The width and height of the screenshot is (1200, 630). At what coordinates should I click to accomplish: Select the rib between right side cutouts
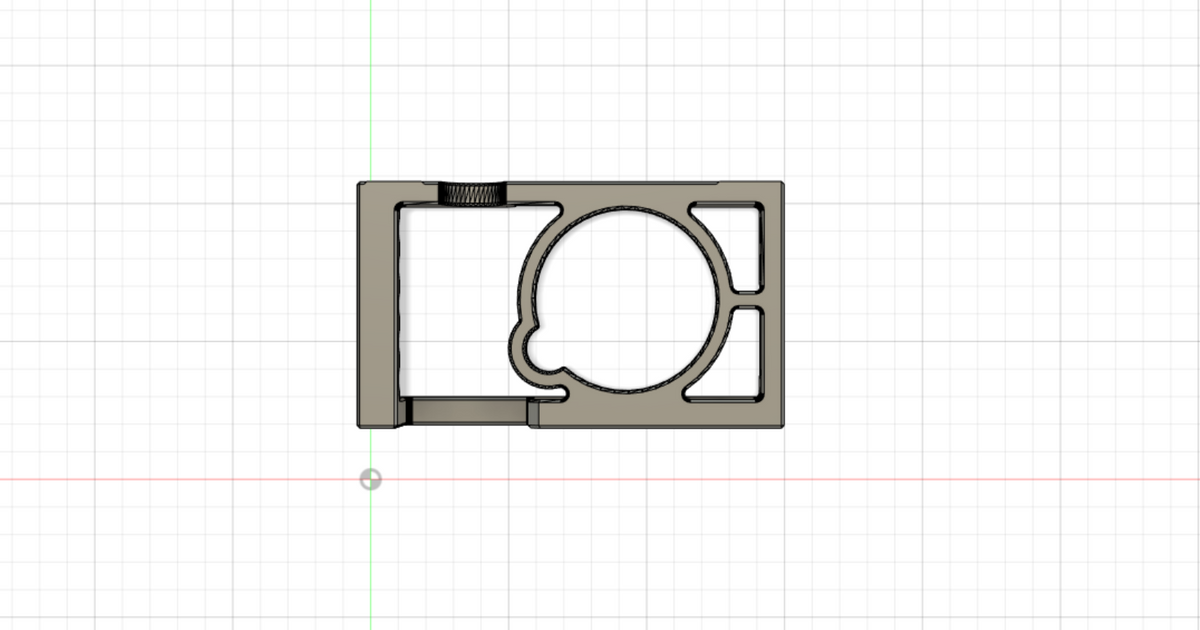[748, 299]
